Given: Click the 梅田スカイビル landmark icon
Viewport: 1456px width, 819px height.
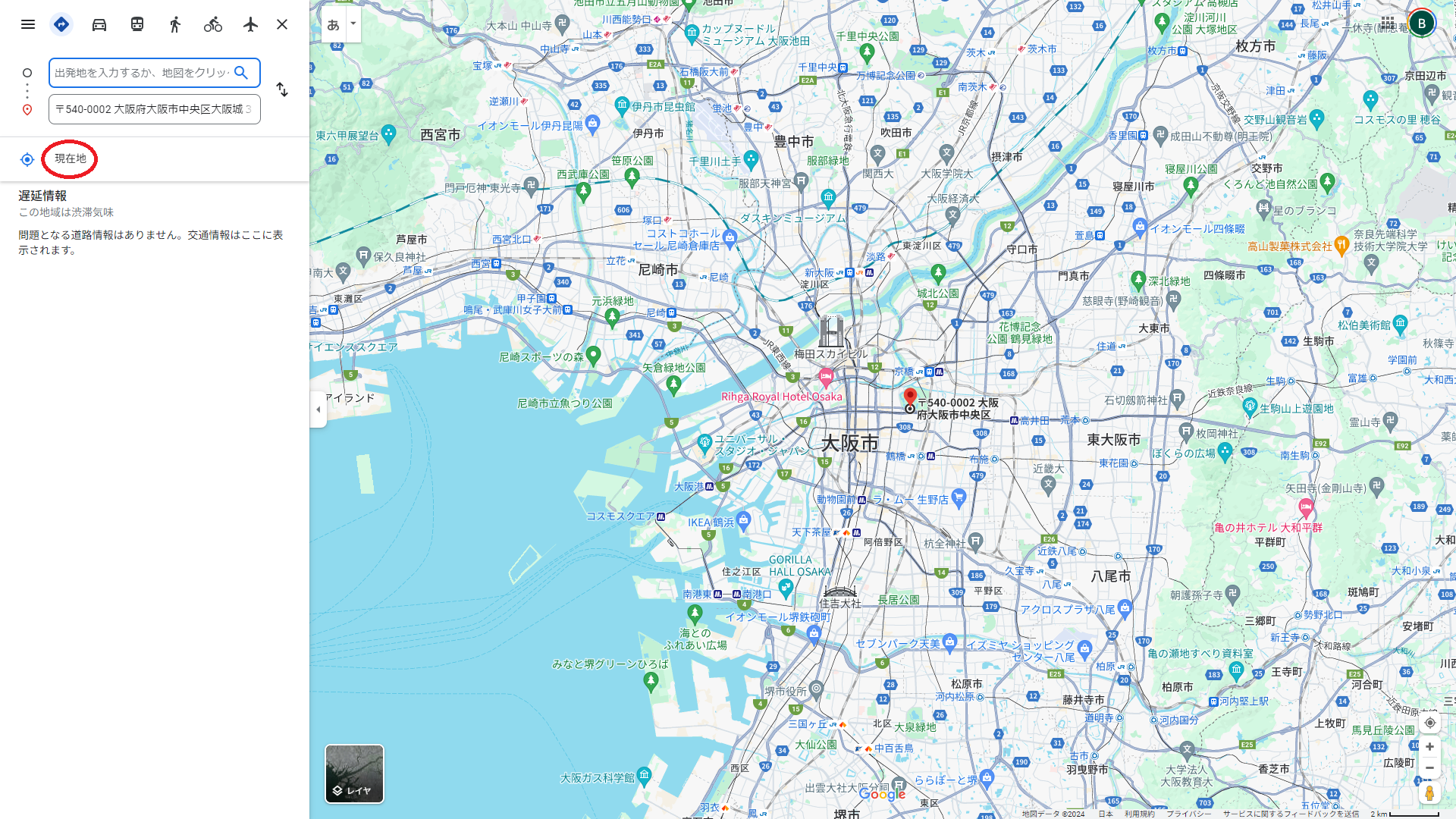Looking at the screenshot, I should coord(832,331).
